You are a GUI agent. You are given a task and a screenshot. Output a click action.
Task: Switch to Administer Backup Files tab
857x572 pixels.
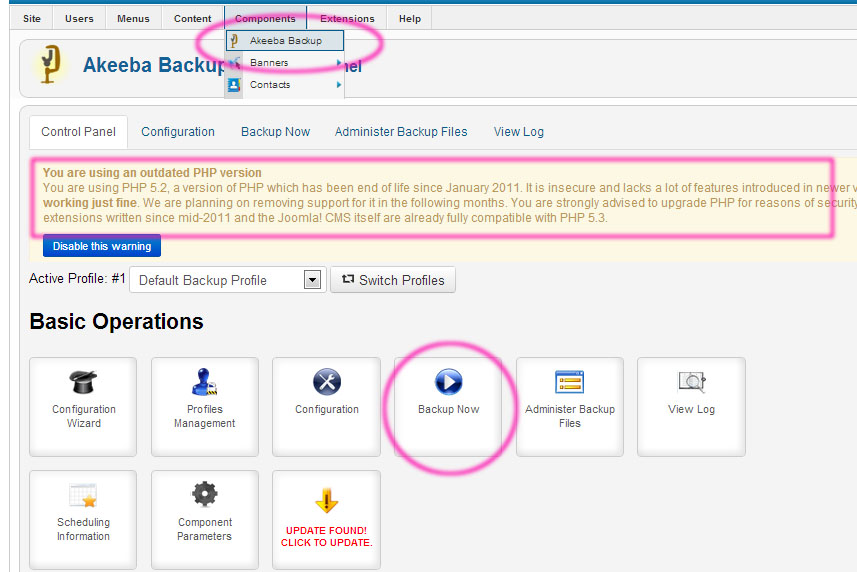tap(401, 132)
